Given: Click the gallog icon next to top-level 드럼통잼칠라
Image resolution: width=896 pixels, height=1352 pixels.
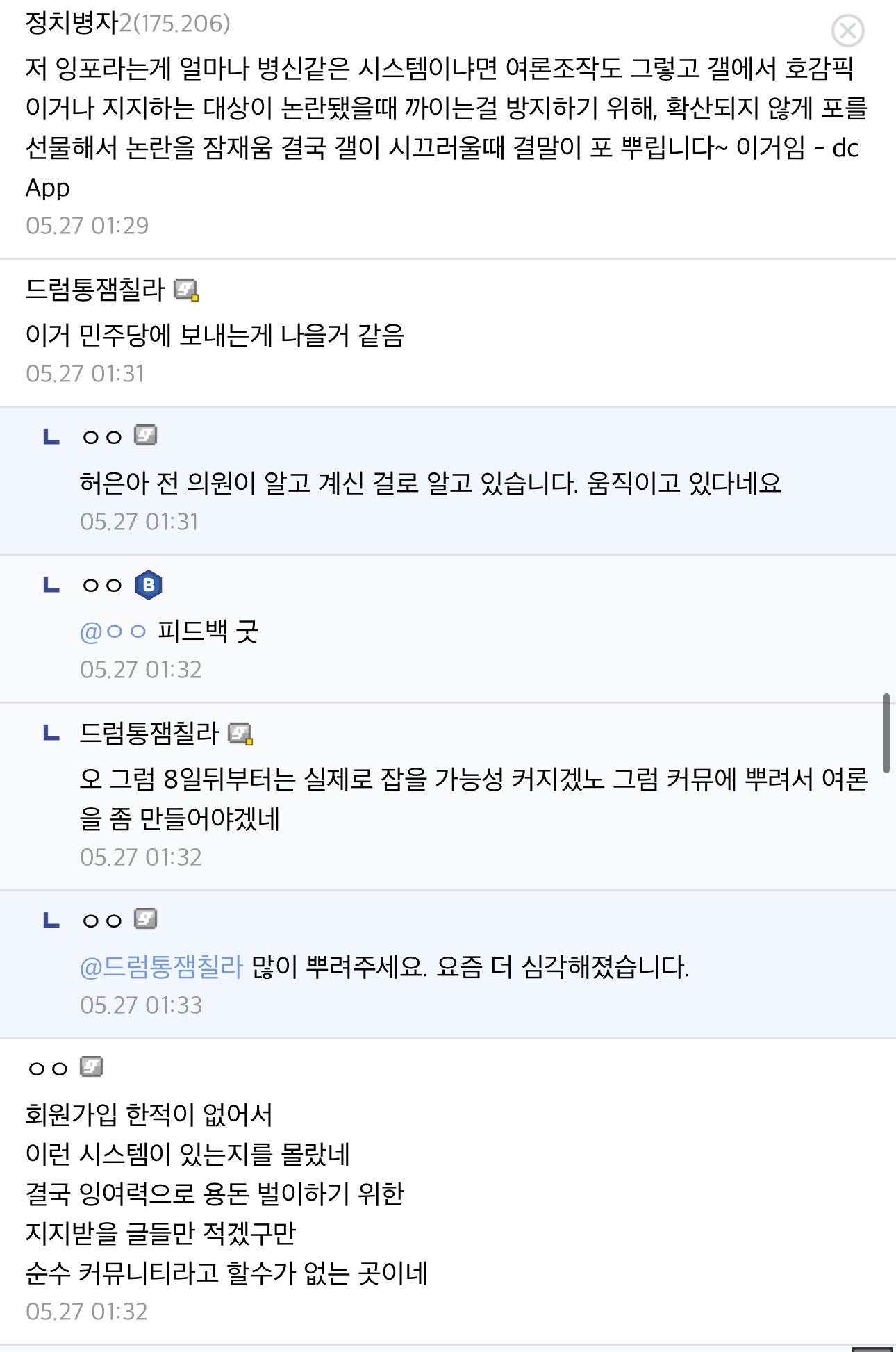Looking at the screenshot, I should pyautogui.click(x=186, y=290).
